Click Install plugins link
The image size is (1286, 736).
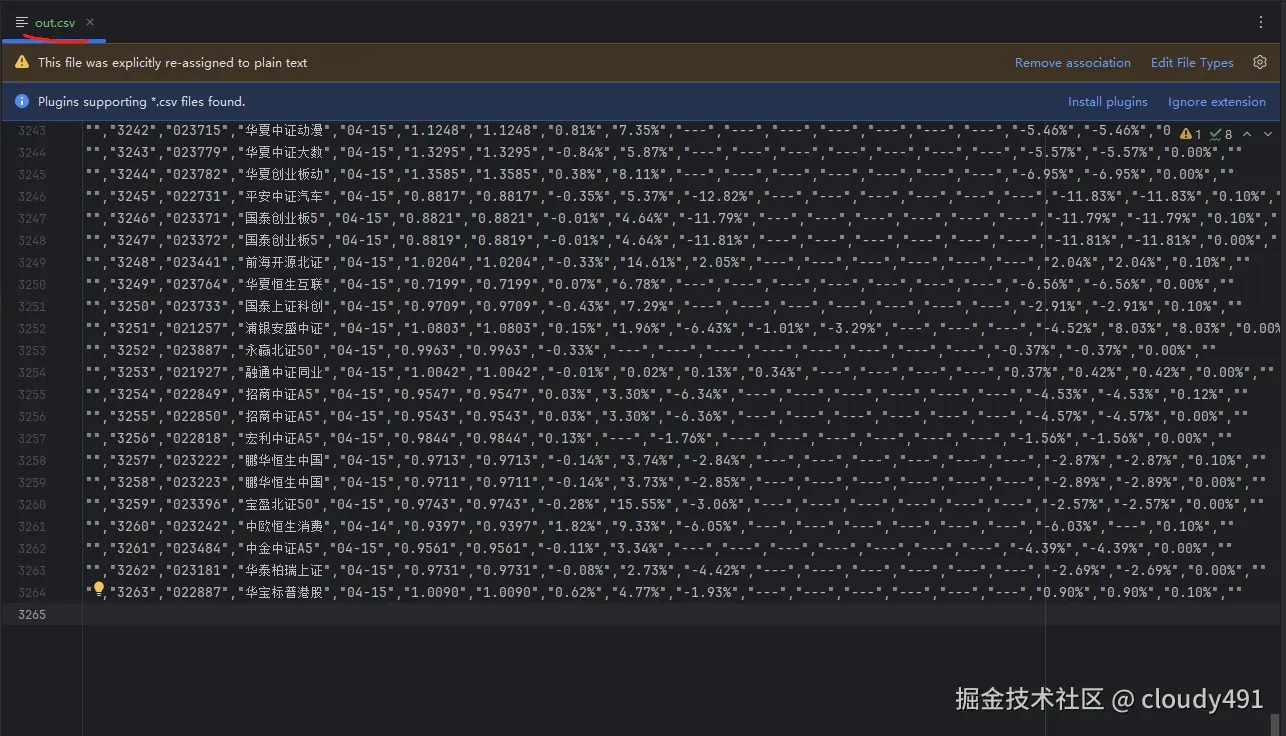tap(1108, 102)
